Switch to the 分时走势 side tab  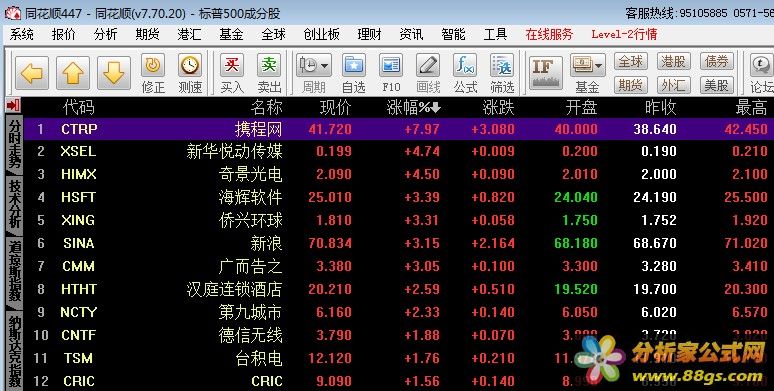tap(14, 145)
